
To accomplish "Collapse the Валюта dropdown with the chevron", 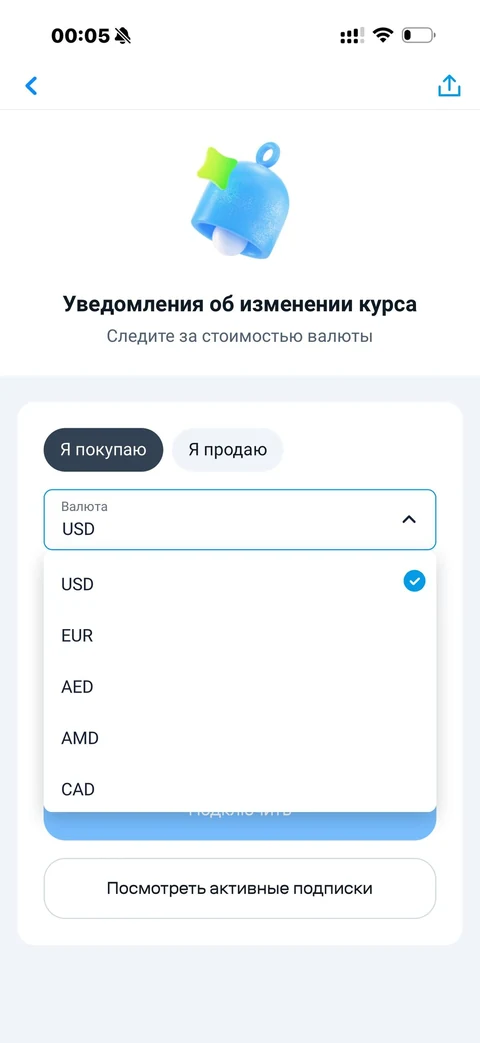I will [410, 520].
